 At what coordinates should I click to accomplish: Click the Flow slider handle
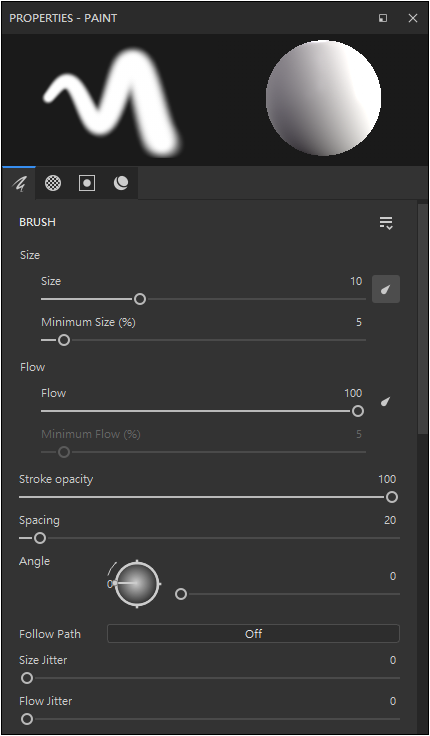click(x=358, y=411)
